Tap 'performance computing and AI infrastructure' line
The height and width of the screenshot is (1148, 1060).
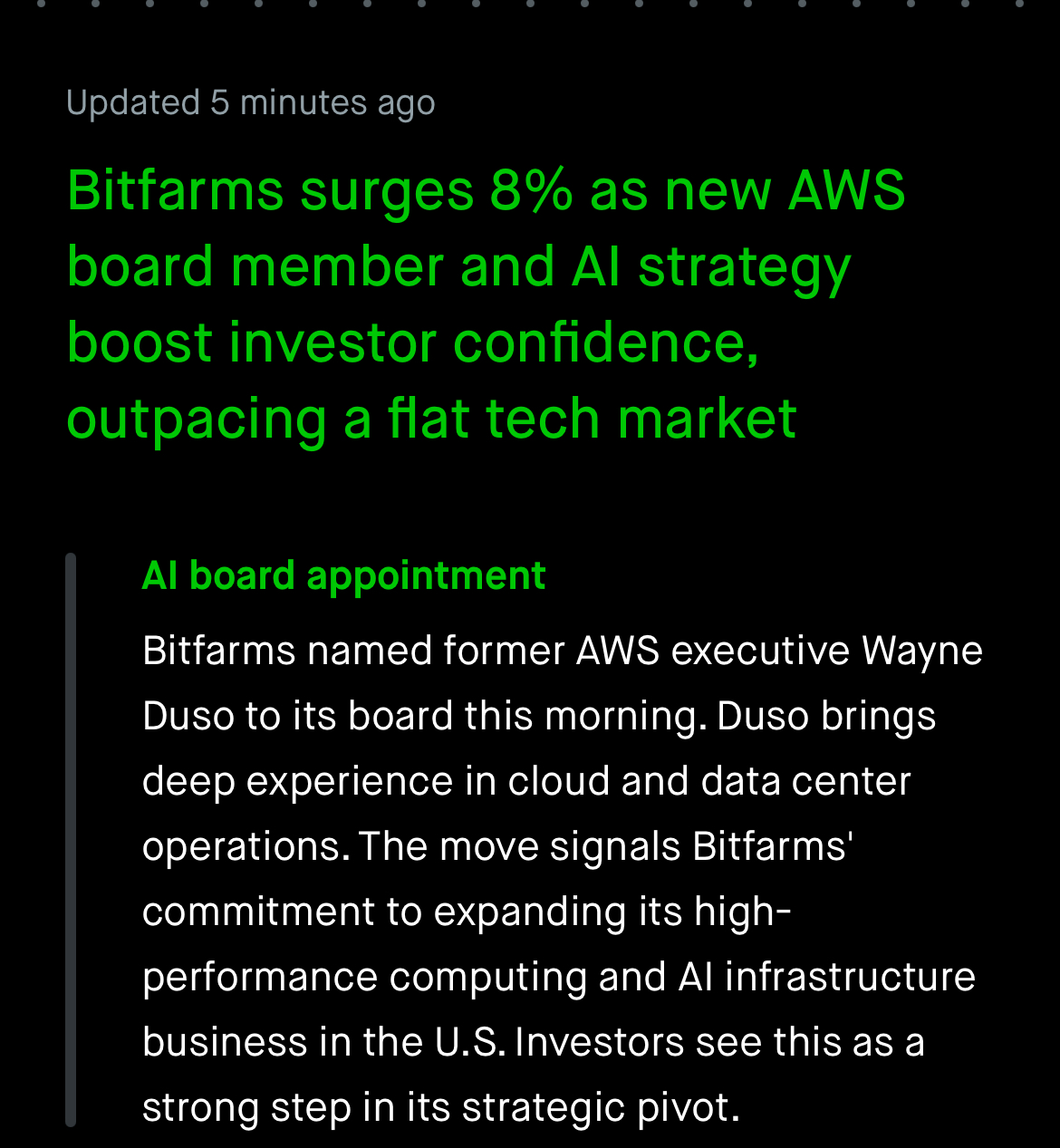(559, 978)
